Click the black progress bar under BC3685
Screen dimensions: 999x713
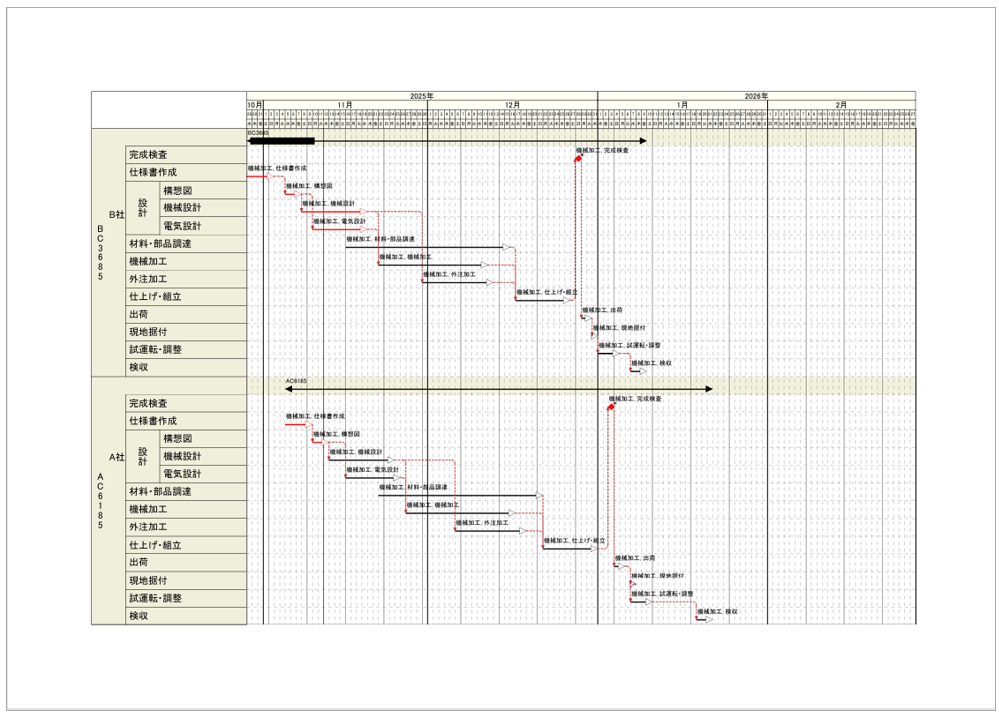tap(281, 142)
